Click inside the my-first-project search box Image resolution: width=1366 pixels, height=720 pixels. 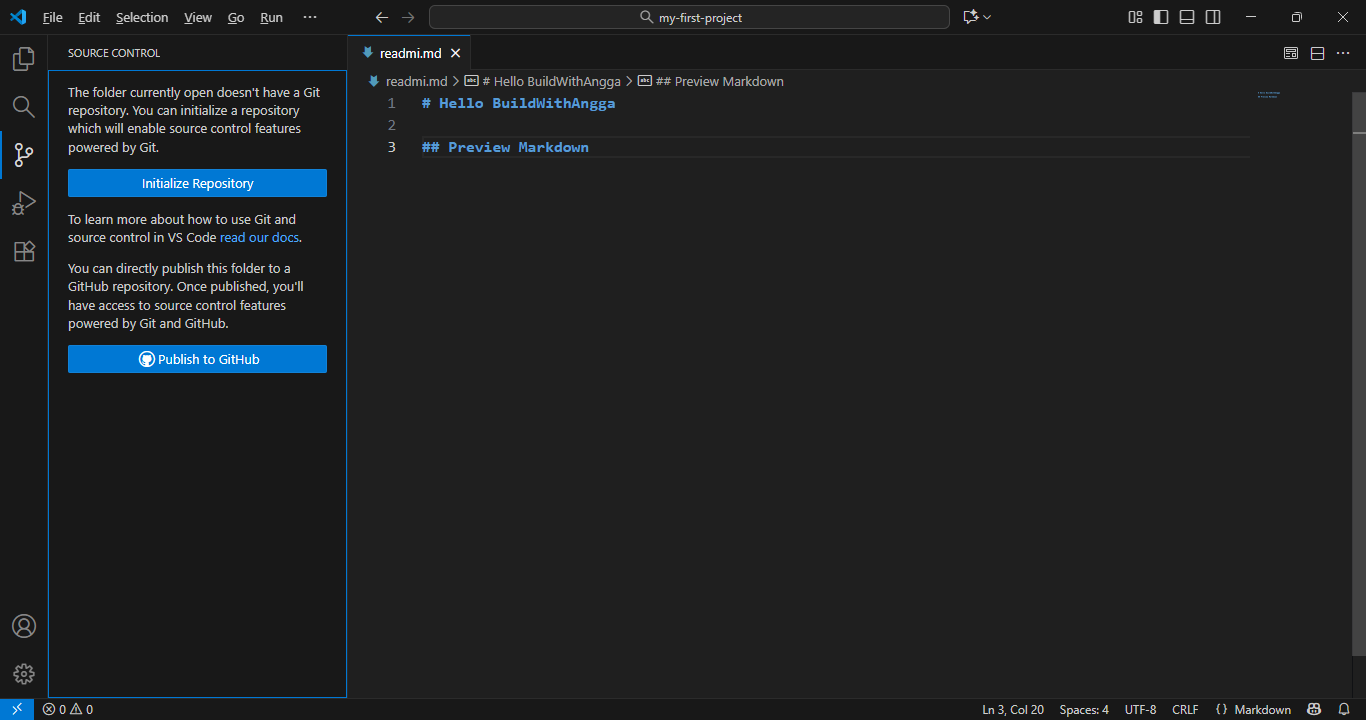(689, 16)
